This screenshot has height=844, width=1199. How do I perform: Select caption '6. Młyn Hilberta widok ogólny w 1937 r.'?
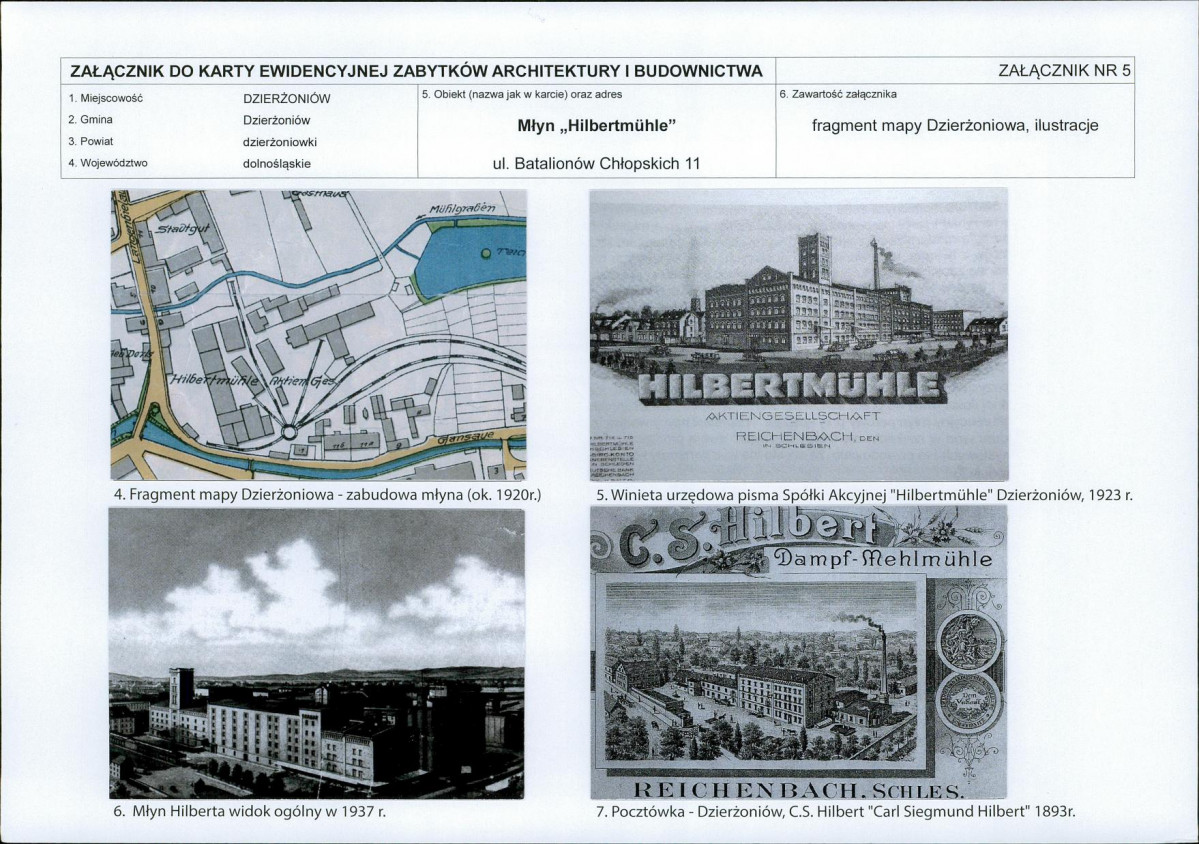tap(250, 811)
